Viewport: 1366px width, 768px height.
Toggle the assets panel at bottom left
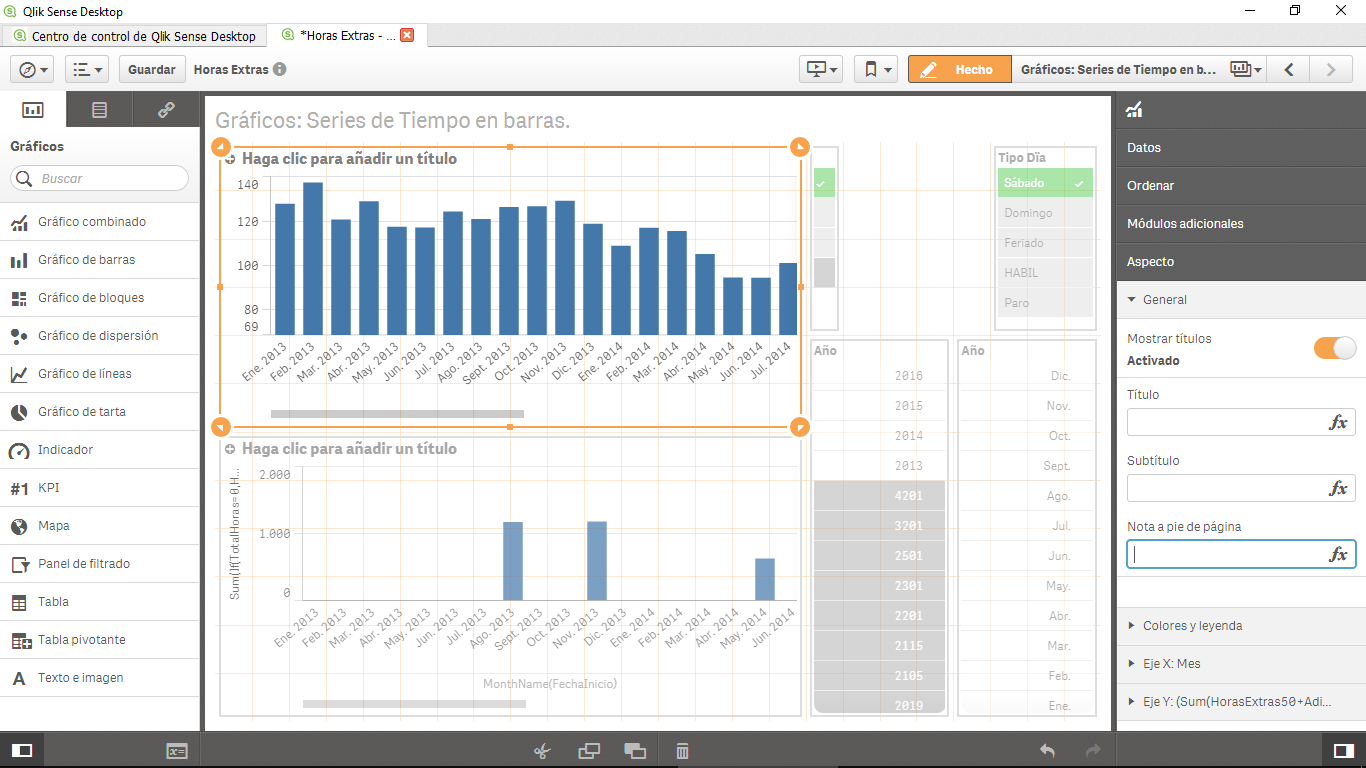(x=21, y=750)
